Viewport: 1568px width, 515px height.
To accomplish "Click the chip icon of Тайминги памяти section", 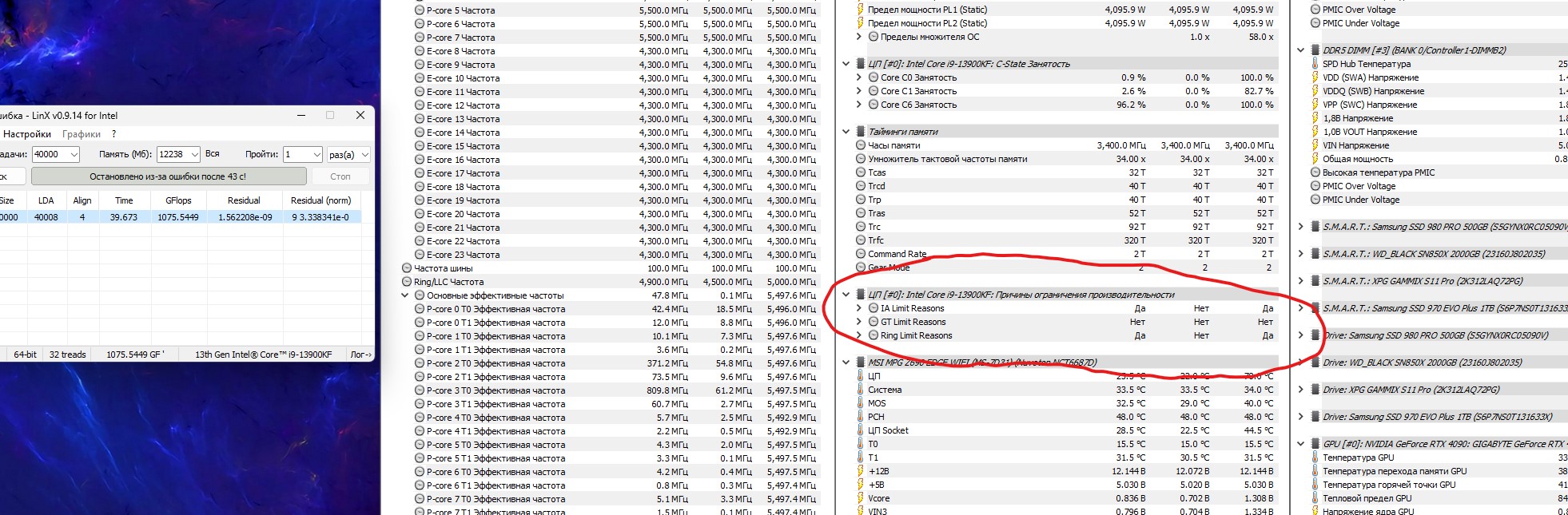I will pyautogui.click(x=861, y=132).
